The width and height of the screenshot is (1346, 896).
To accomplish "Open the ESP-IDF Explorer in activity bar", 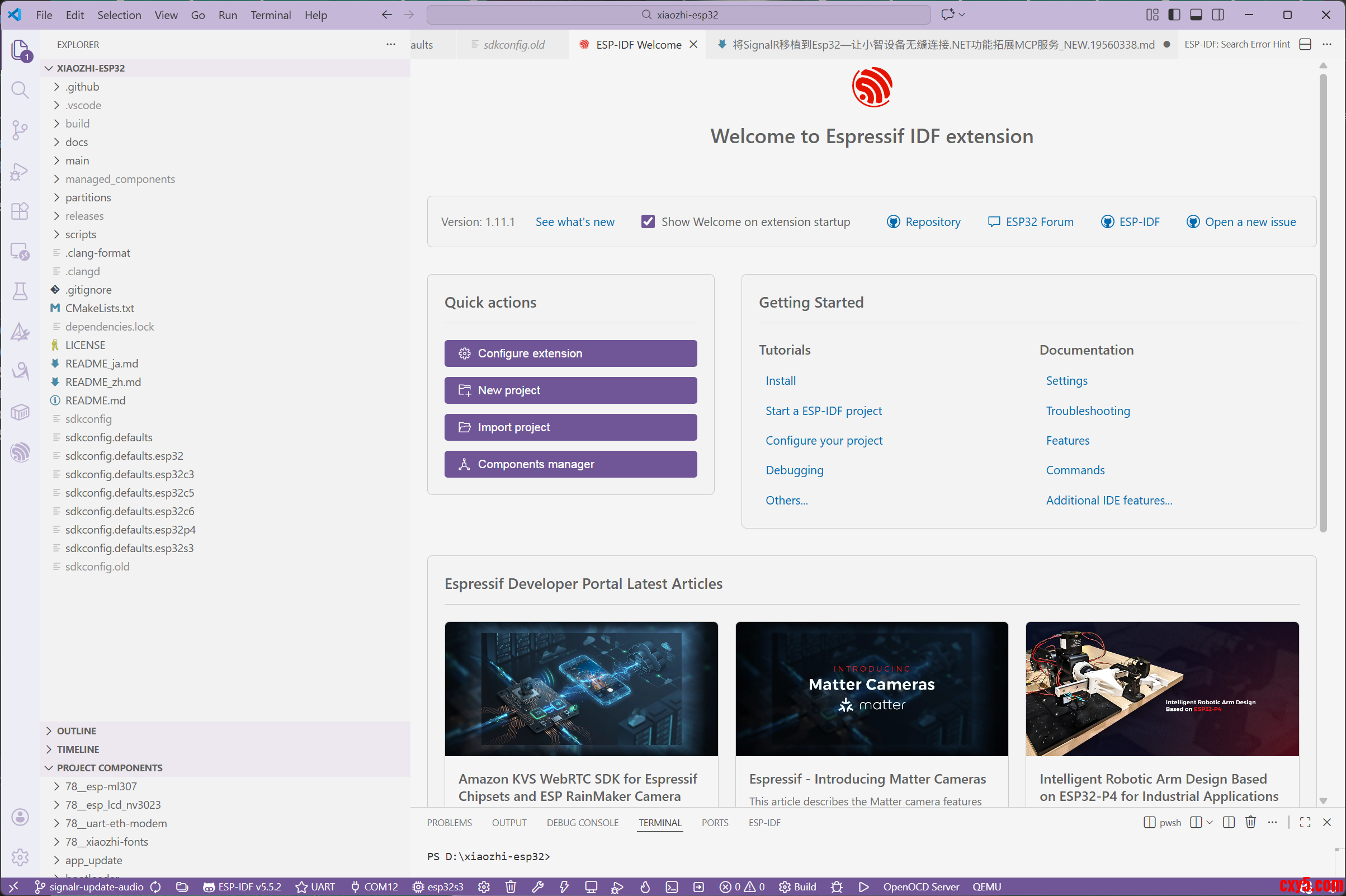I will [x=20, y=452].
